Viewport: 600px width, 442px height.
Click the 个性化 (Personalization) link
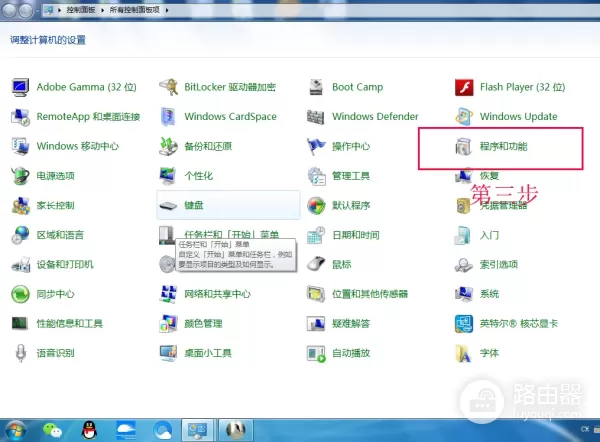(x=198, y=176)
